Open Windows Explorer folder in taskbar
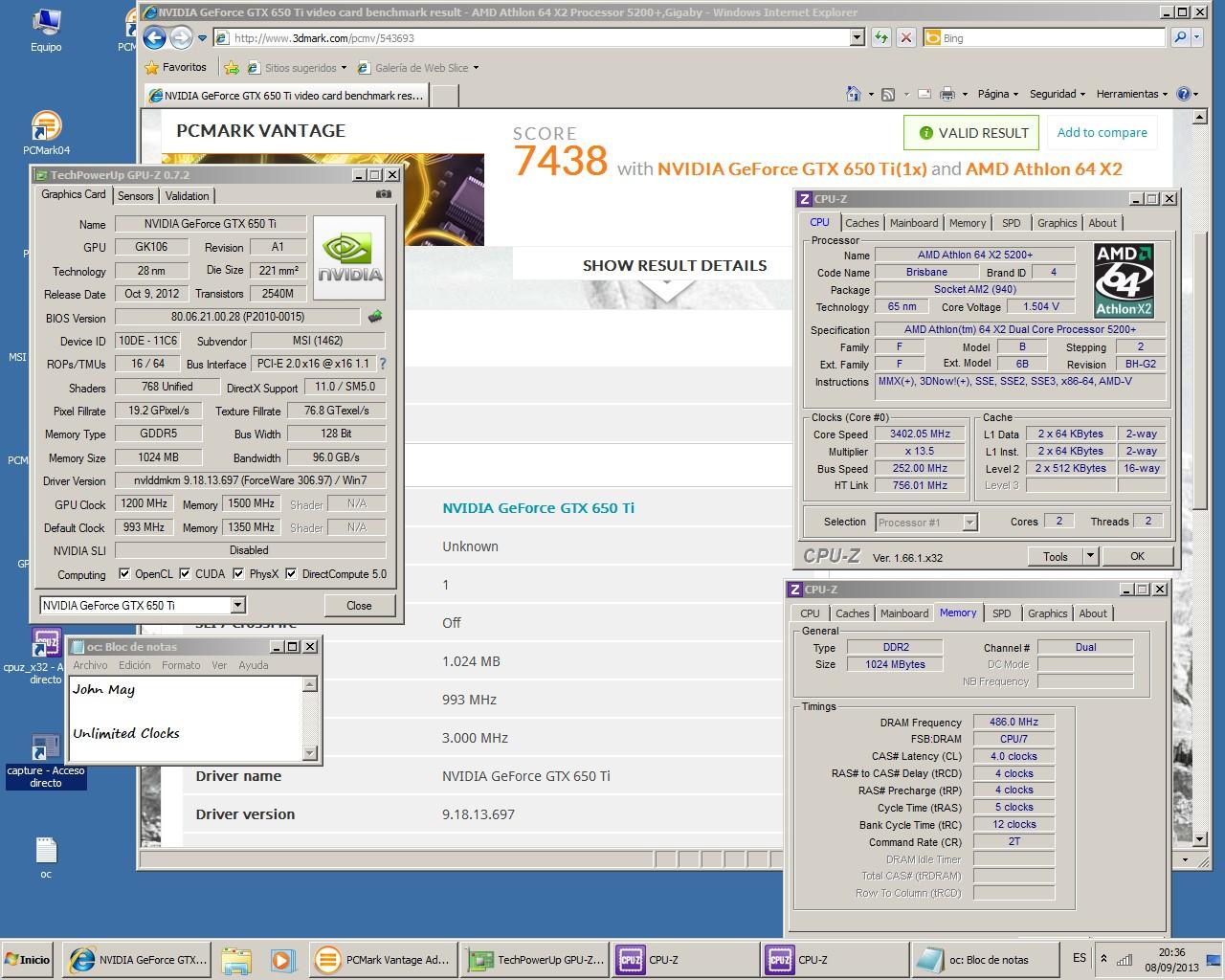Image resolution: width=1225 pixels, height=980 pixels. click(235, 960)
